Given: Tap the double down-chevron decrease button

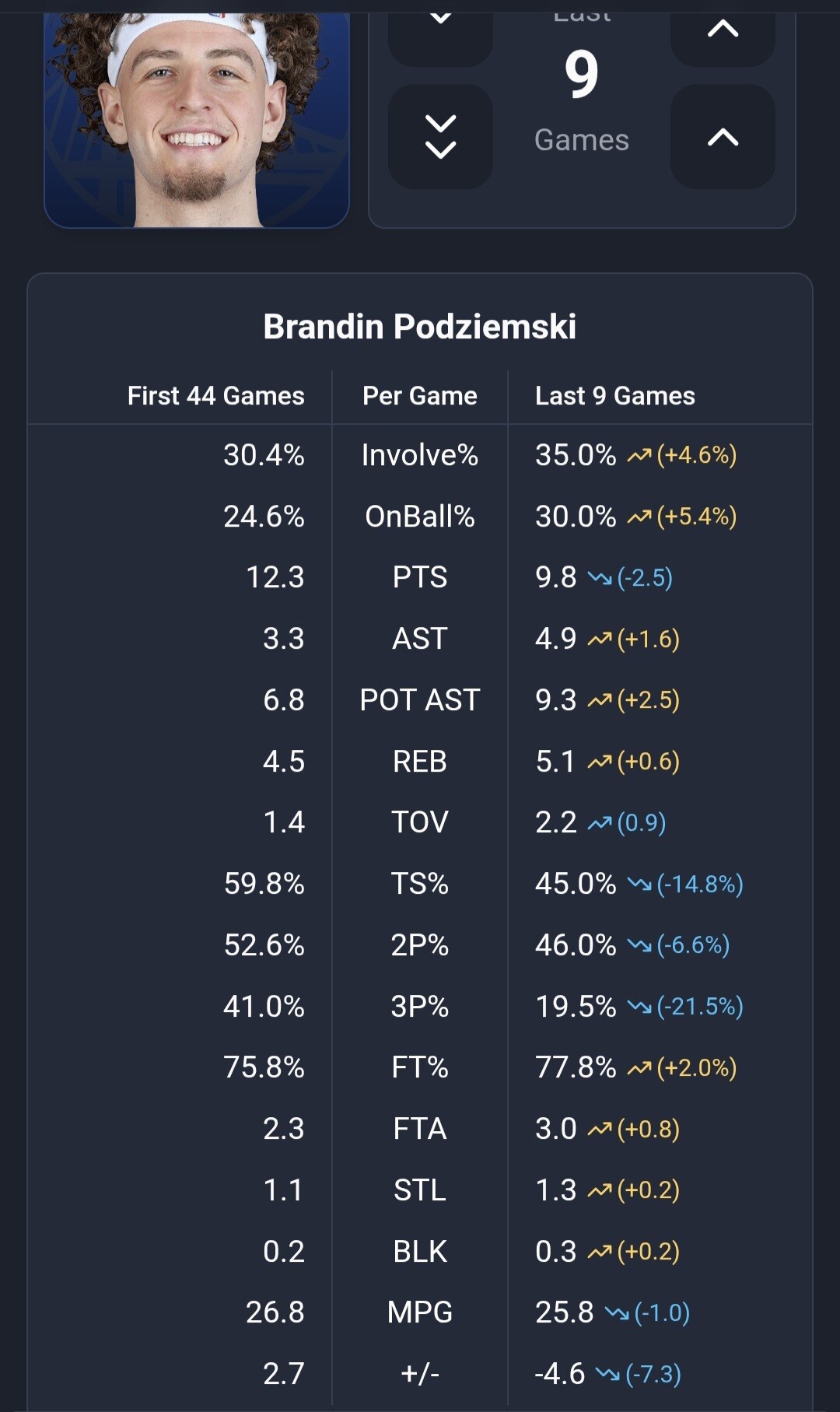Looking at the screenshot, I should (440, 137).
